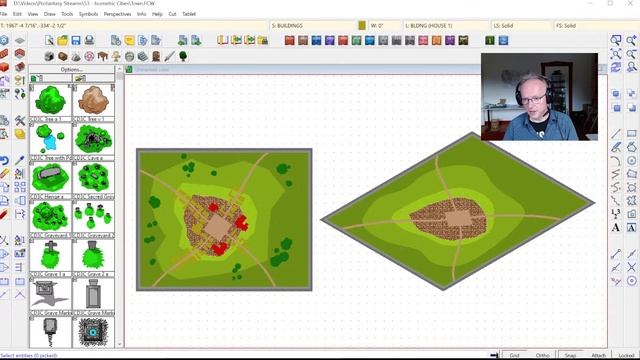Click the isometric diamond town map
Image resolution: width=640 pixels, height=360 pixels.
click(458, 211)
